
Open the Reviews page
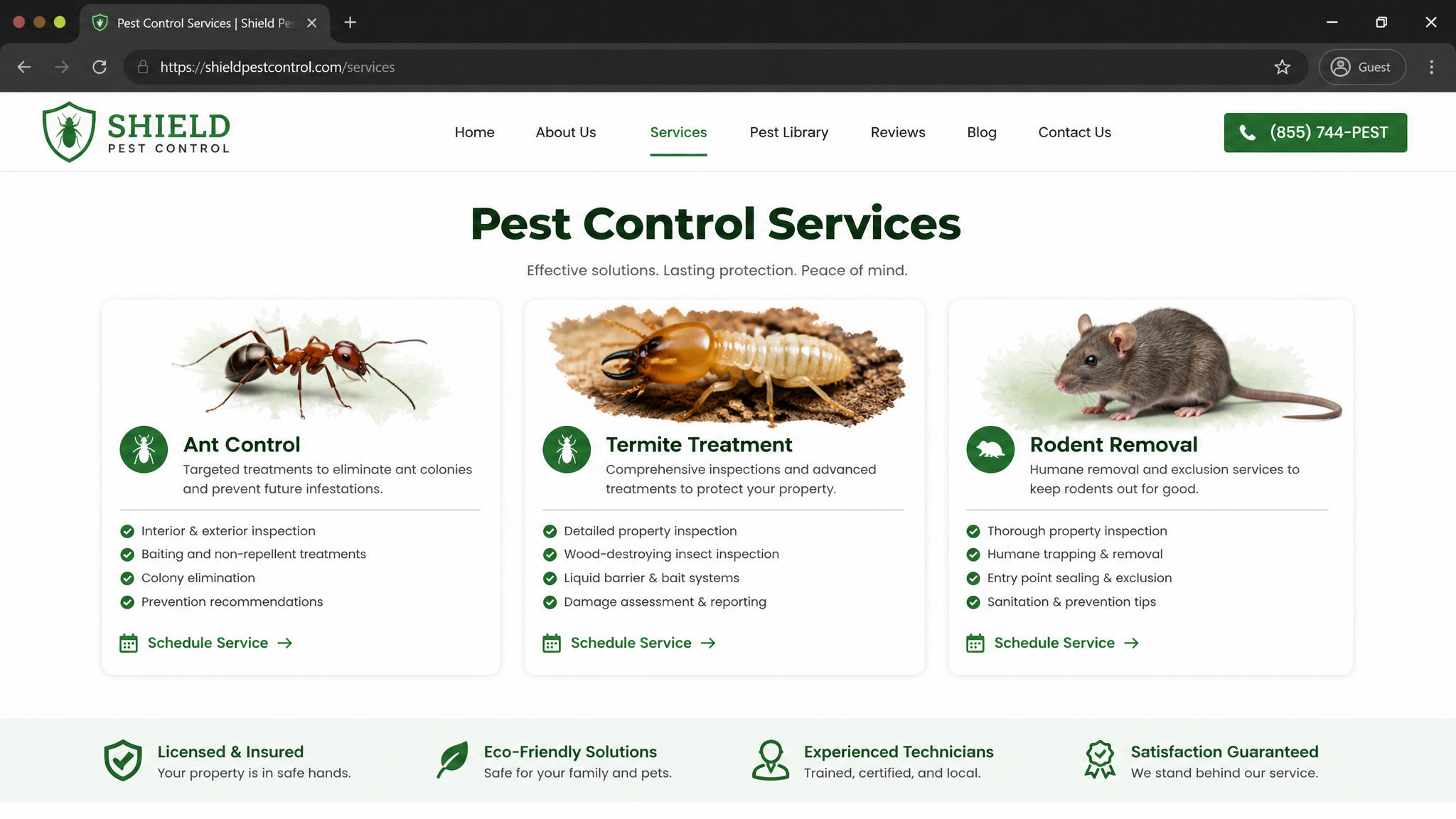point(898,132)
